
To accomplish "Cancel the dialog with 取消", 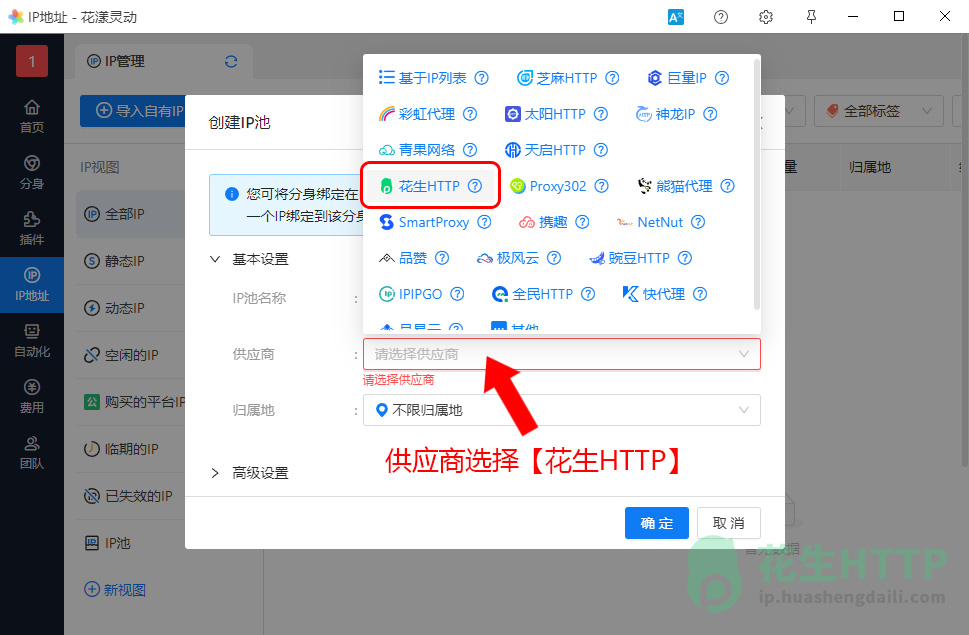I will 729,523.
